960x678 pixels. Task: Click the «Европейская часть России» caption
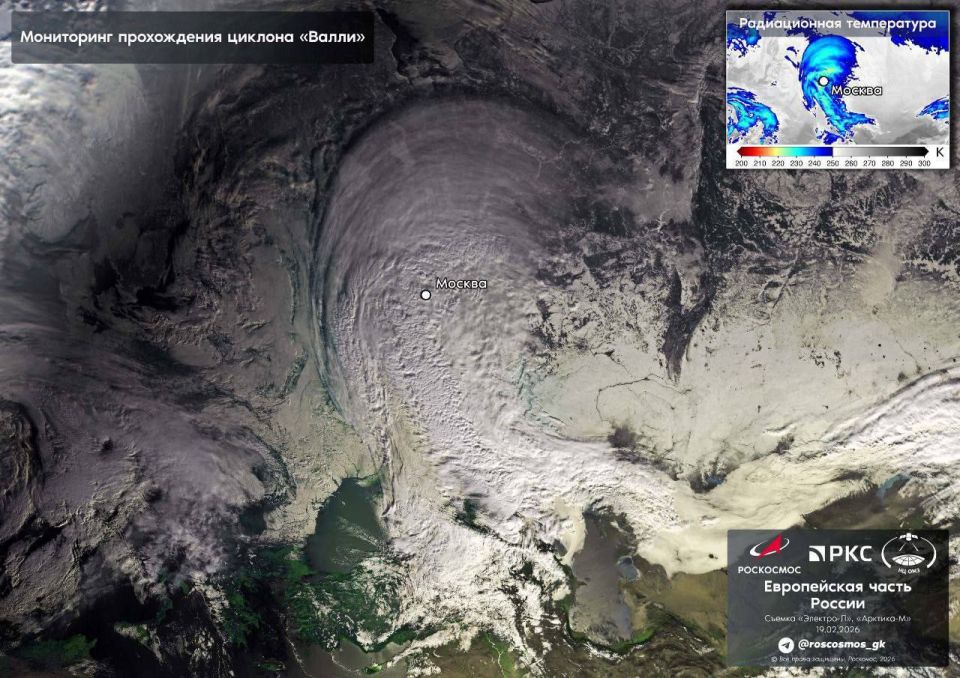tap(837, 594)
